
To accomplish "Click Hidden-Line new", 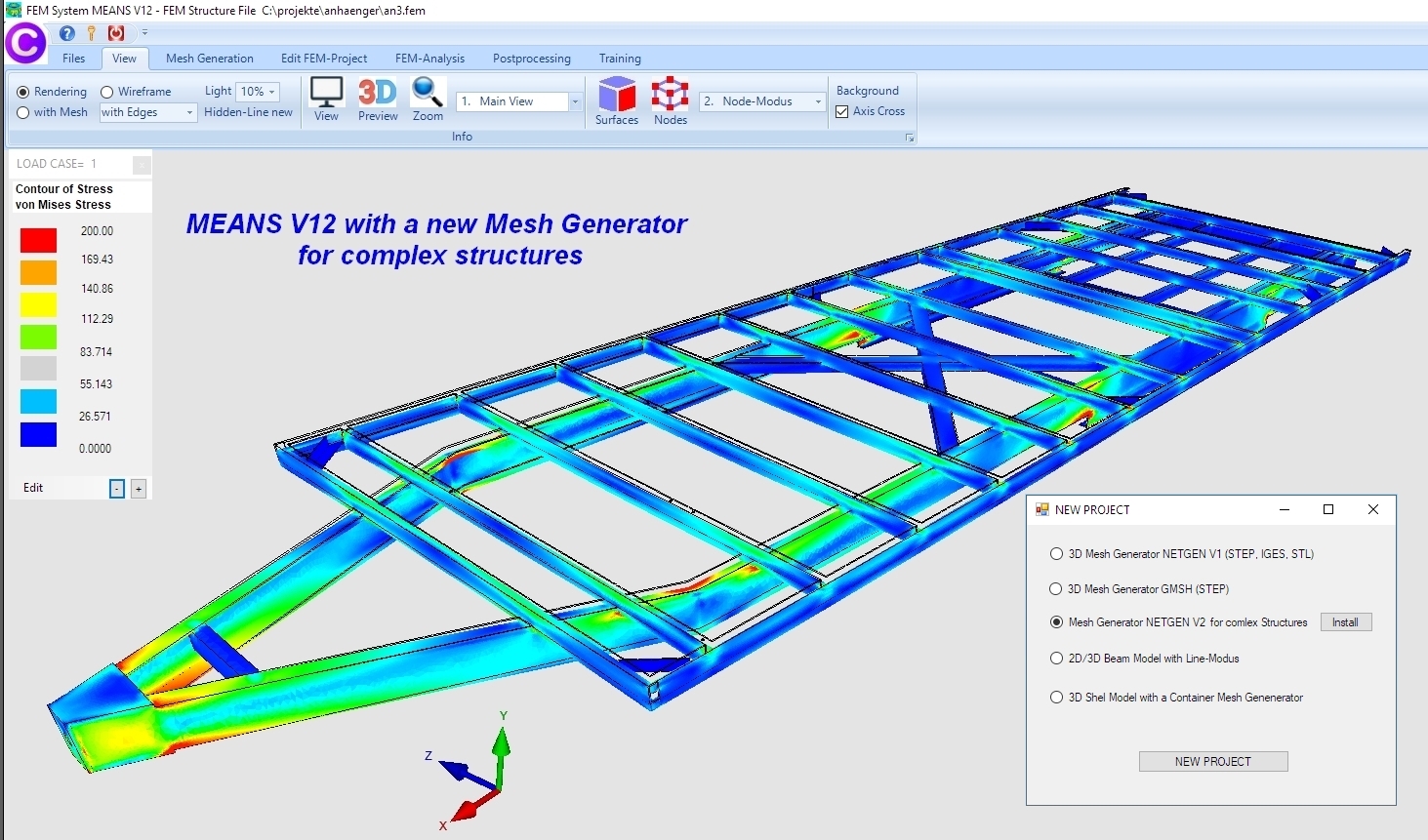I will (x=248, y=112).
